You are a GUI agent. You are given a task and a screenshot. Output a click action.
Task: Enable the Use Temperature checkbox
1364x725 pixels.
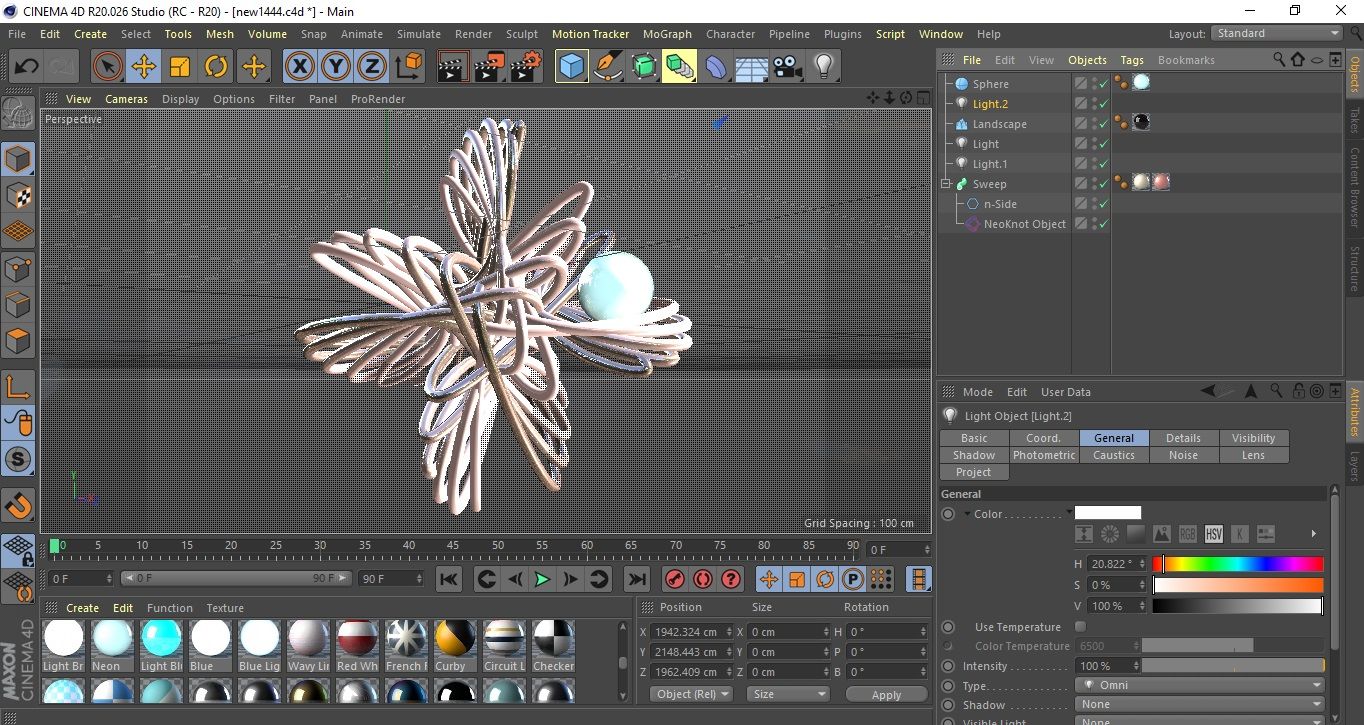tap(1080, 627)
